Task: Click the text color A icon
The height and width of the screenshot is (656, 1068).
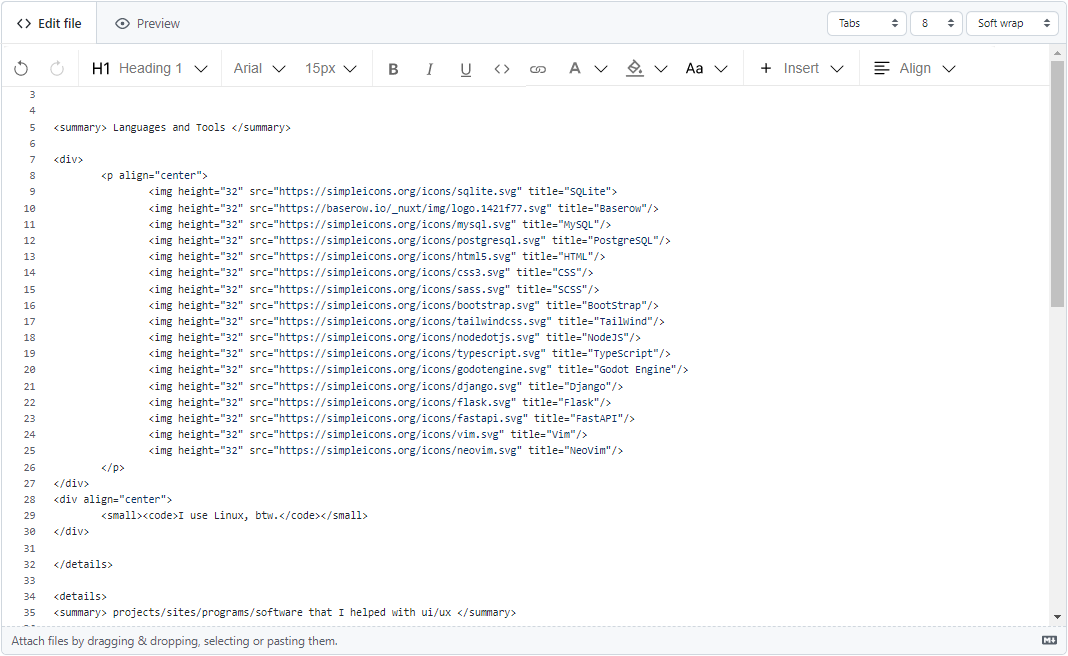Action: pos(575,68)
